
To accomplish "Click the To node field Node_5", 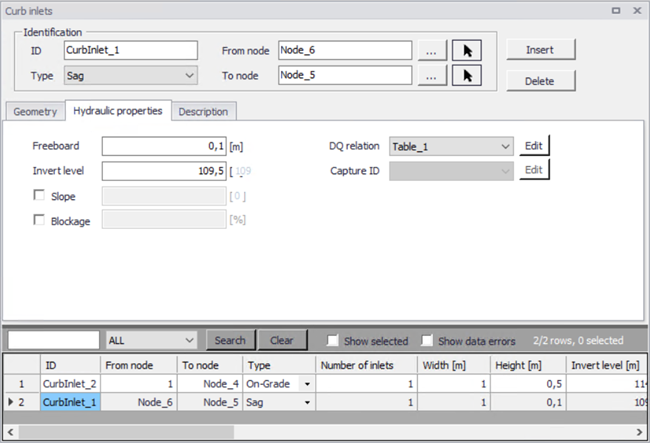I will point(345,75).
